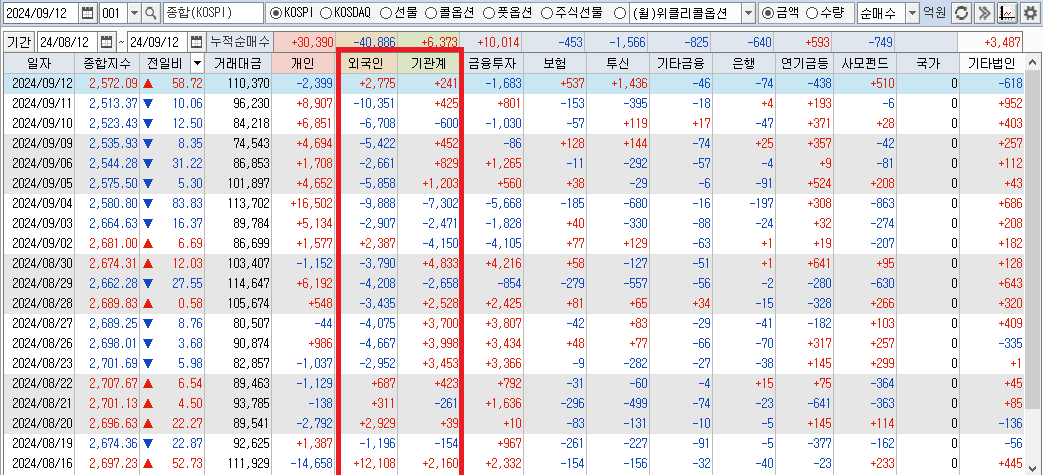This screenshot has width=1043, height=475.
Task: Expand the code 001 dropdown arrow
Action: [x=134, y=13]
